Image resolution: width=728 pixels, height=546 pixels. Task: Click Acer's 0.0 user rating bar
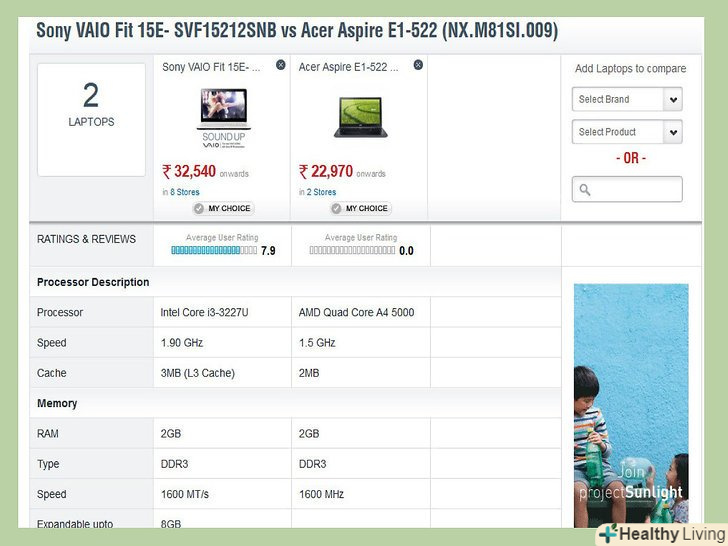pyautogui.click(x=352, y=250)
